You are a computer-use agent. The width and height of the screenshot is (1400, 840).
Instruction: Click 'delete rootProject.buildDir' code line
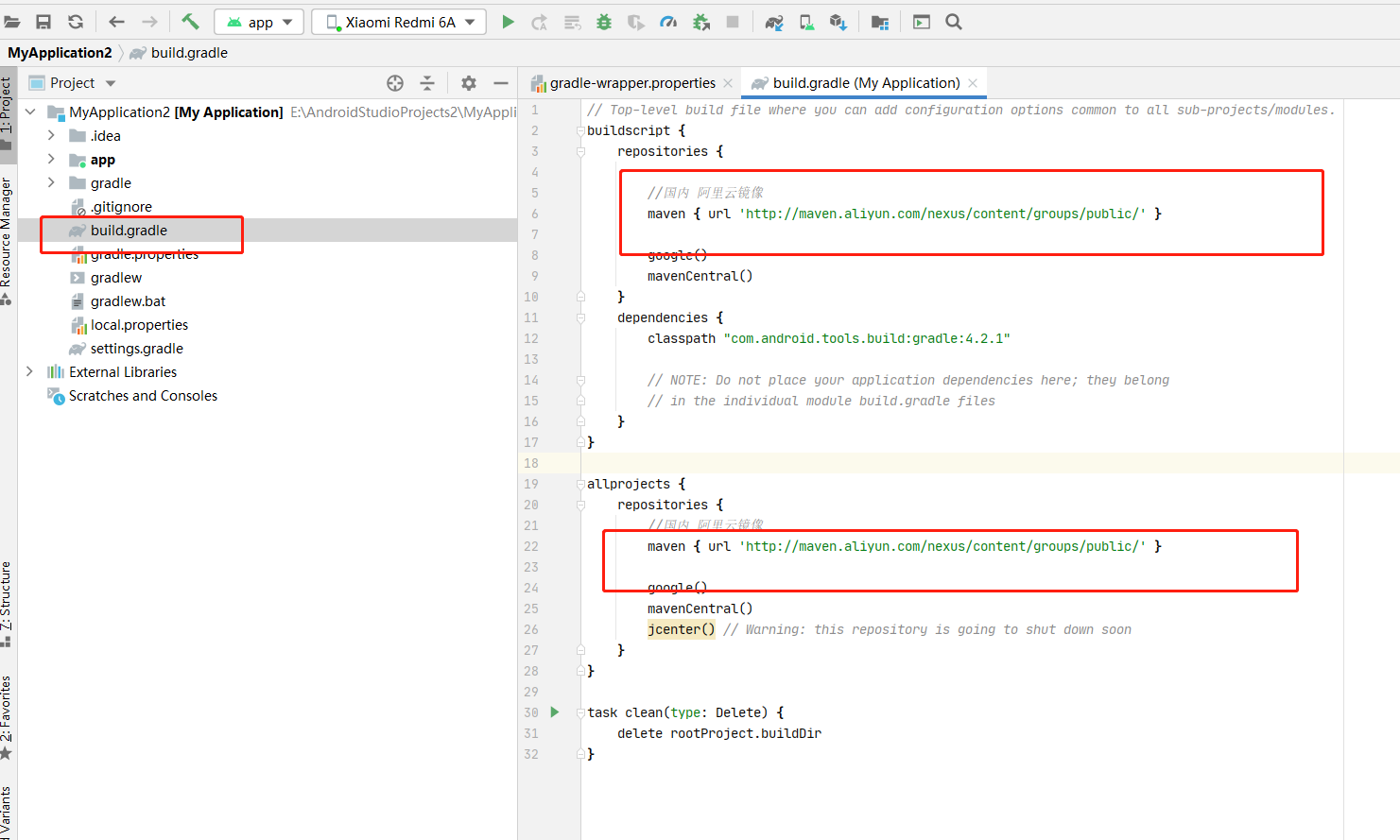click(719, 733)
